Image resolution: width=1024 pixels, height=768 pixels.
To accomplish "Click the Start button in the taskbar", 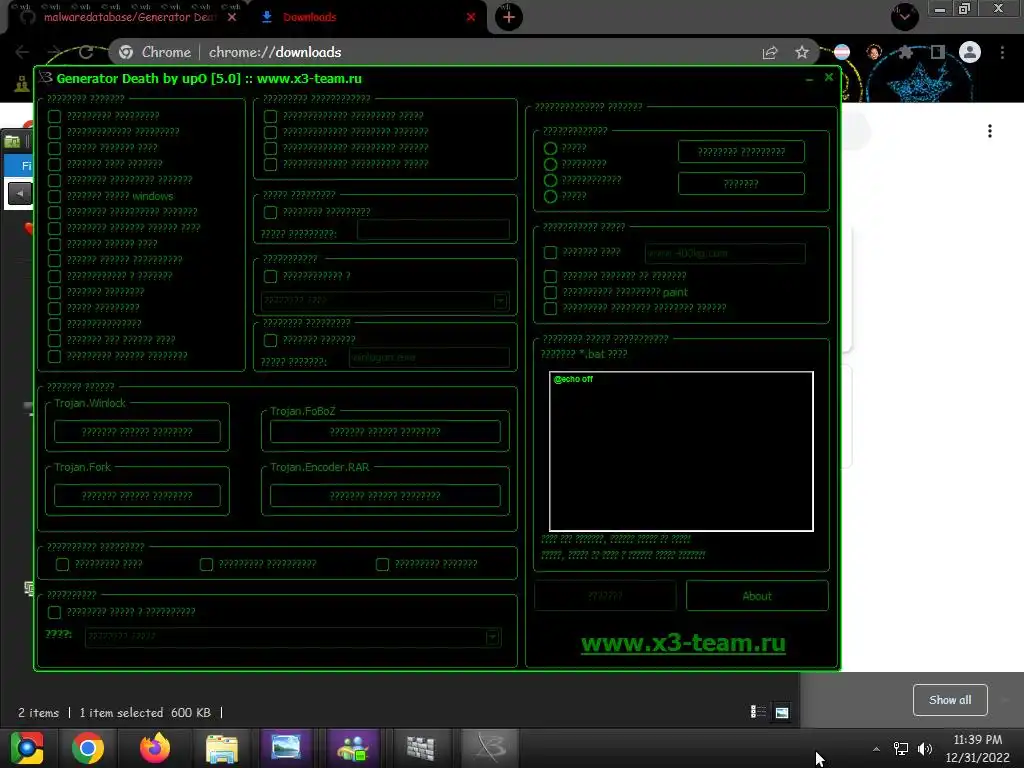I will [26, 748].
